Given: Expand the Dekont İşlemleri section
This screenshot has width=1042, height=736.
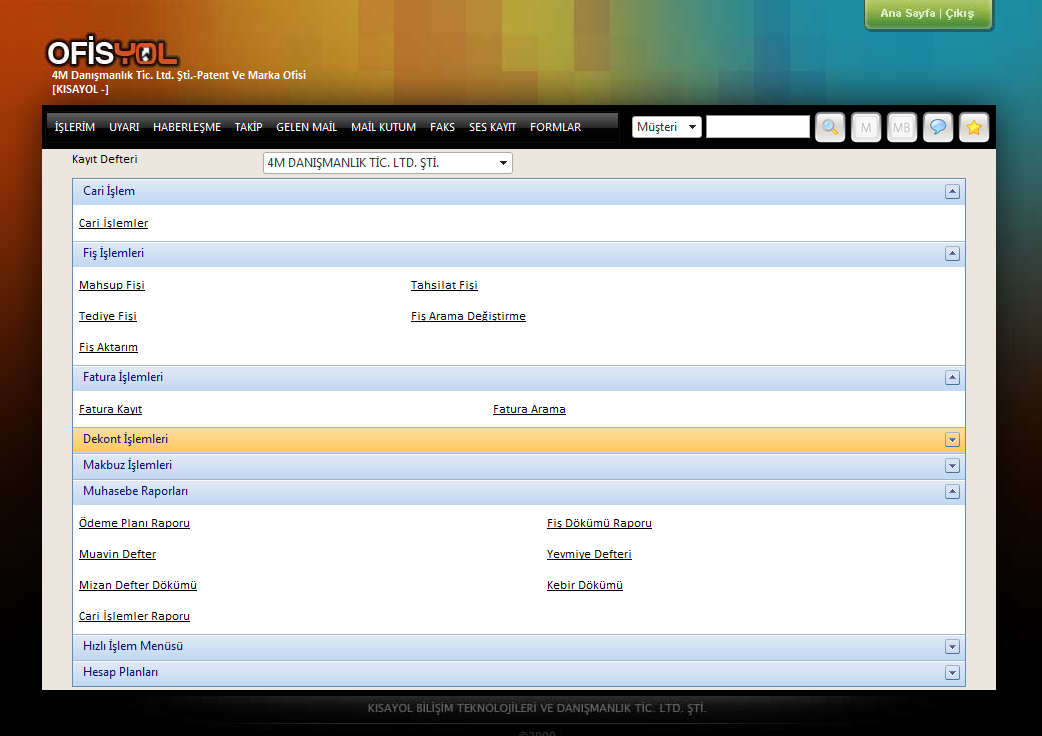Looking at the screenshot, I should [952, 440].
